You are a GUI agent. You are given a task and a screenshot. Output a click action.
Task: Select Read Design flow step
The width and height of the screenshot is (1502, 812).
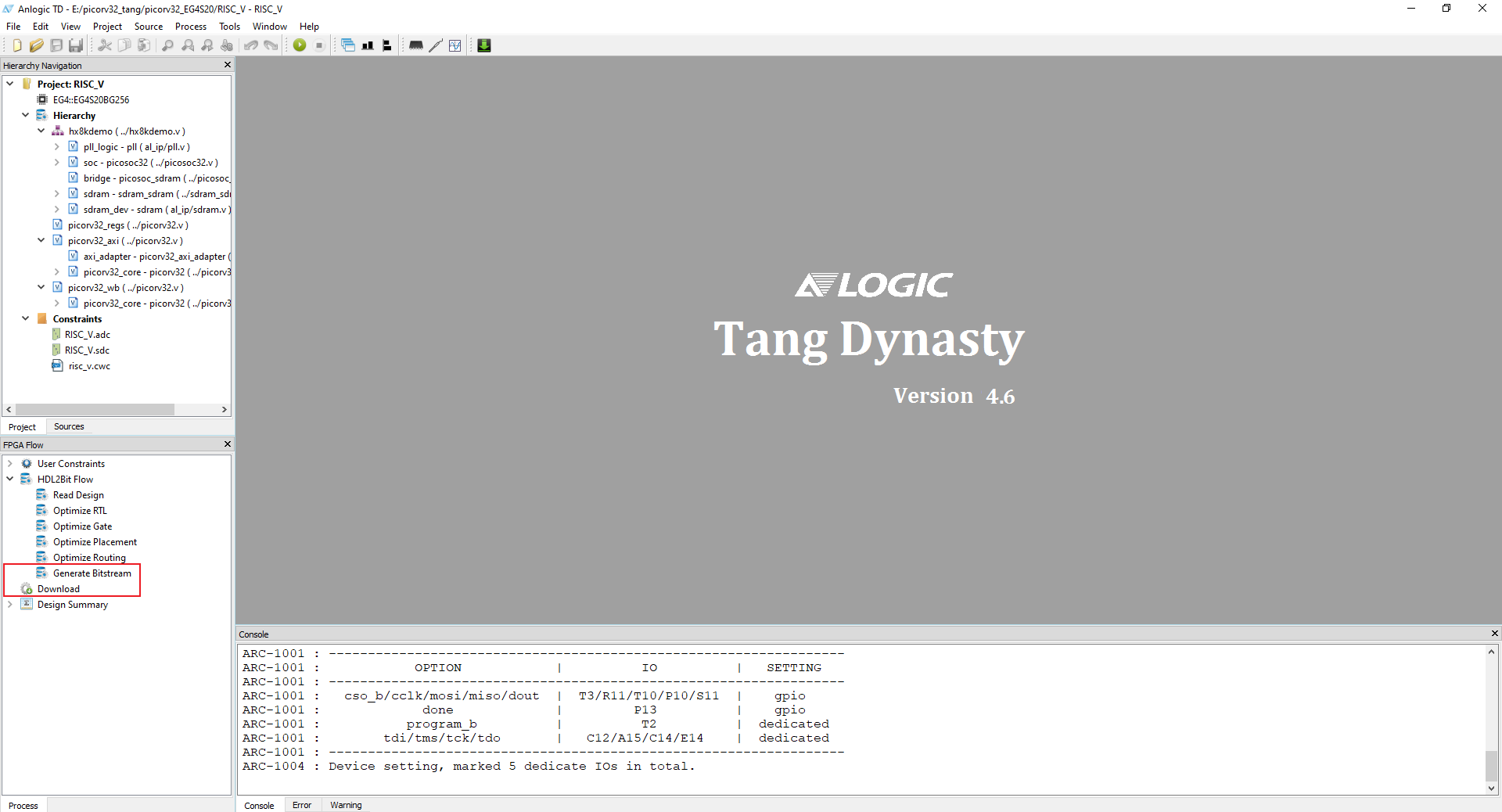tap(78, 495)
